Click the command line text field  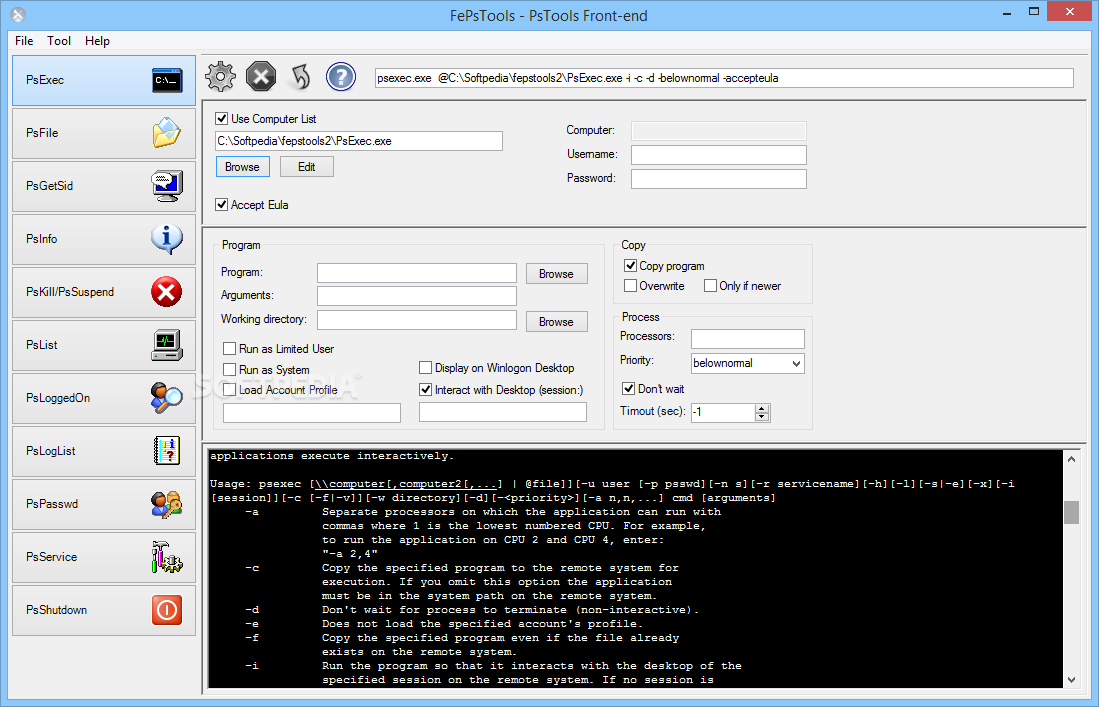724,78
